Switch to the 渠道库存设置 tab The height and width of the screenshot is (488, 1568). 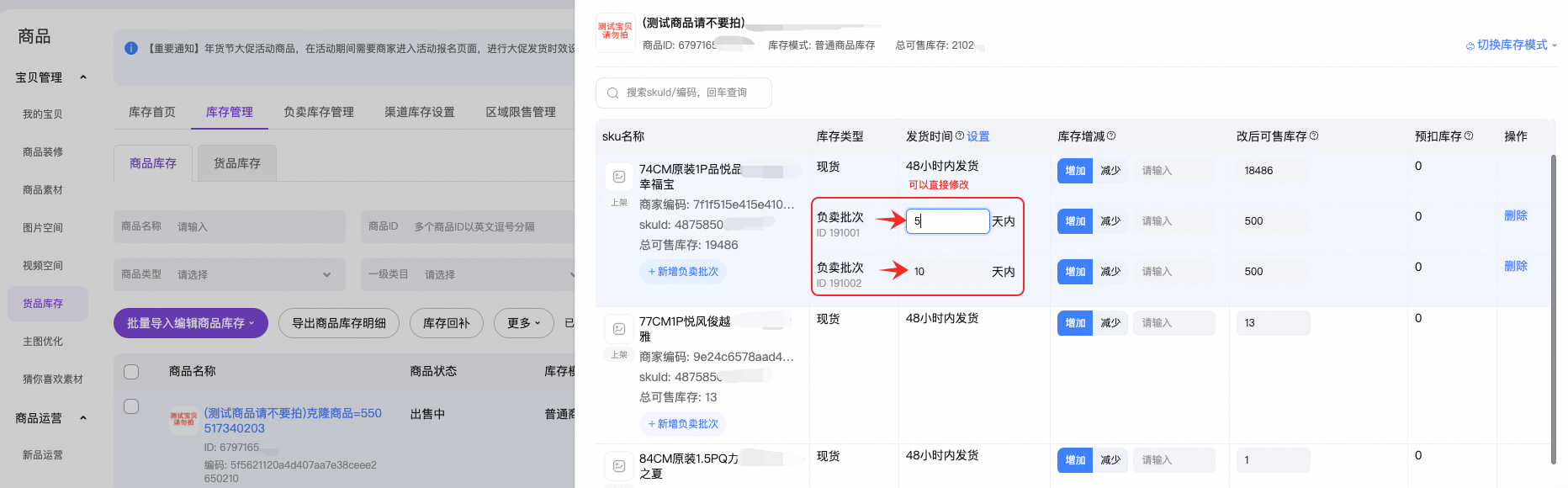420,112
